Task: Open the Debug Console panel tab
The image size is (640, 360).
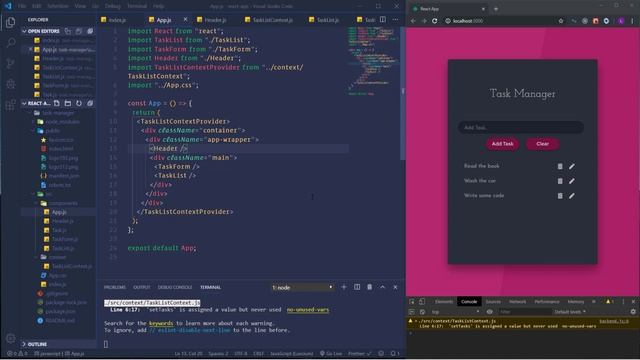Action: (x=175, y=287)
